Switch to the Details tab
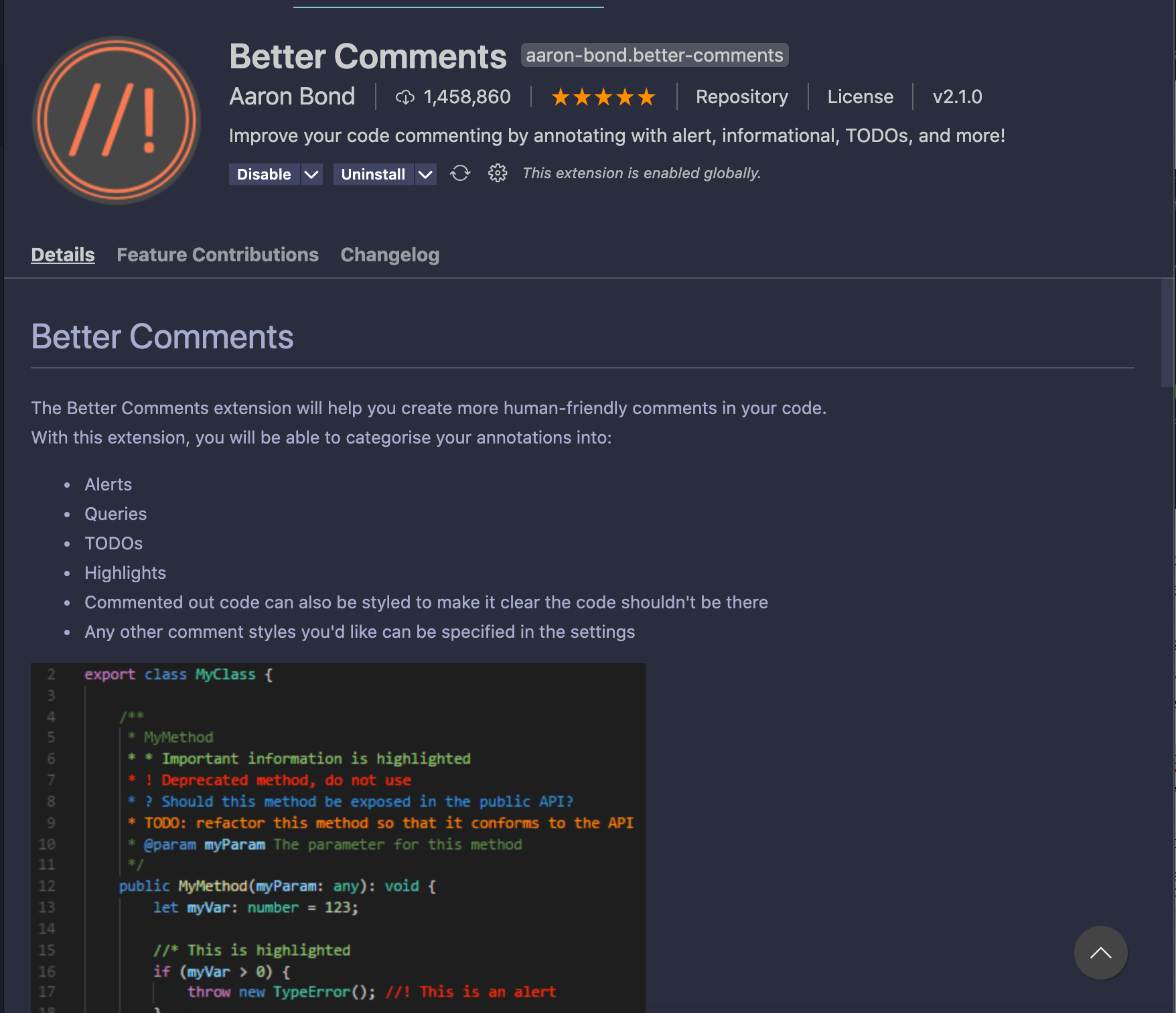 63,255
